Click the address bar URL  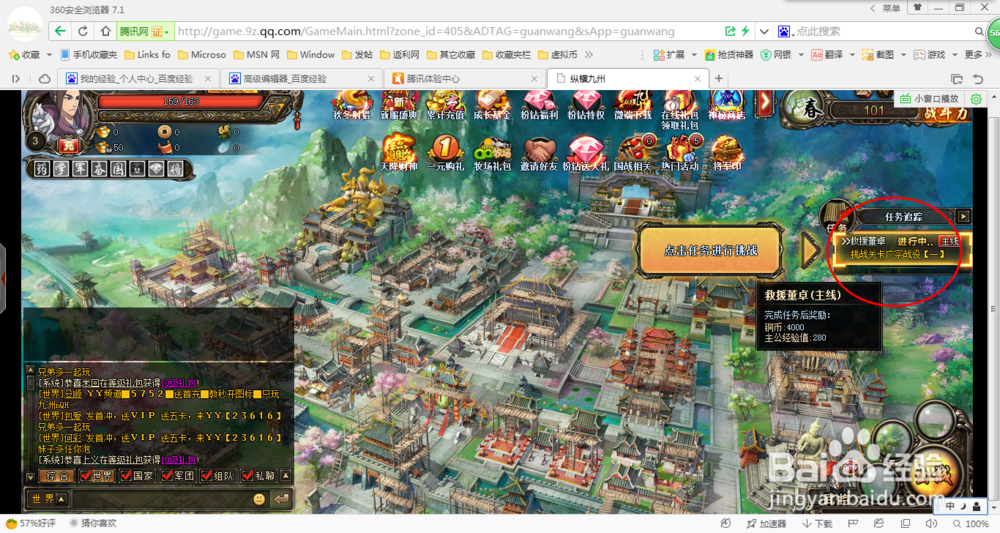(x=426, y=31)
